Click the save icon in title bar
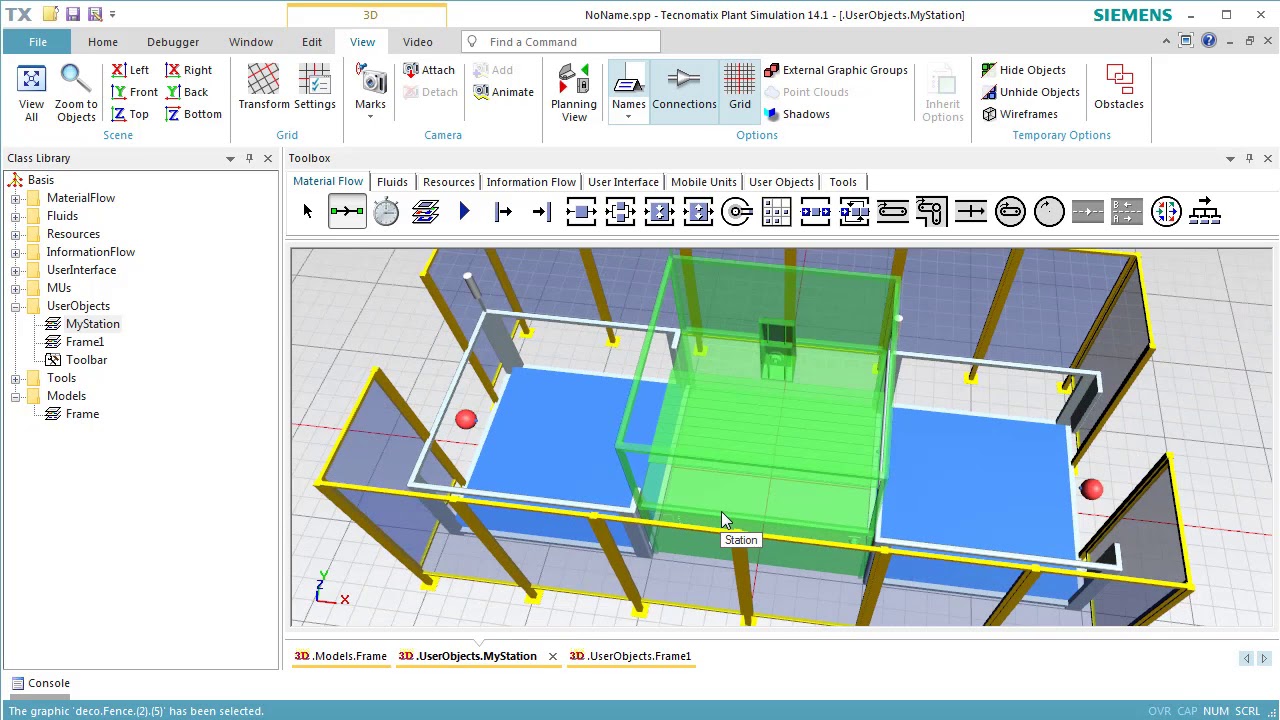This screenshot has height=720, width=1280. [x=72, y=15]
